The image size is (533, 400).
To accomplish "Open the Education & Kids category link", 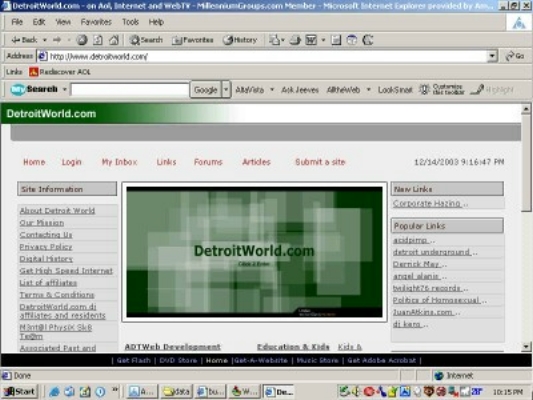I will pyautogui.click(x=293, y=347).
